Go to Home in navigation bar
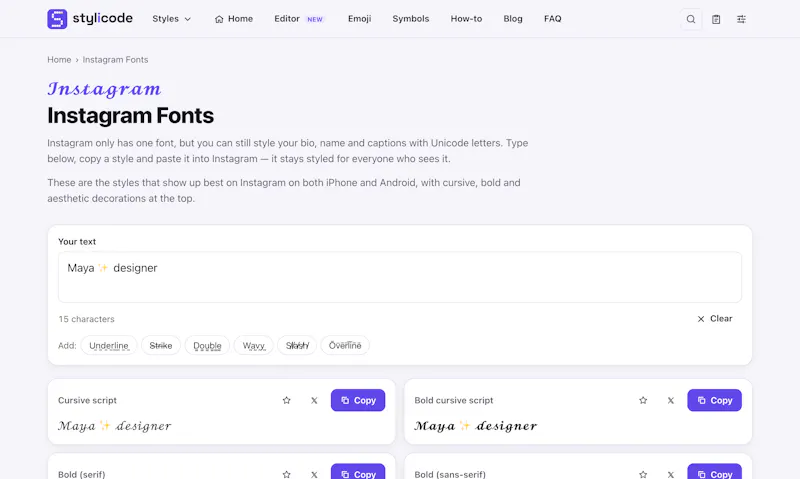This screenshot has width=800, height=479. click(234, 19)
